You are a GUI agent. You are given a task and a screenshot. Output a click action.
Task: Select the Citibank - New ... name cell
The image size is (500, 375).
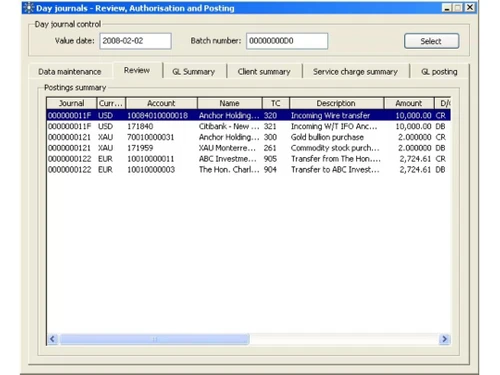coord(229,126)
